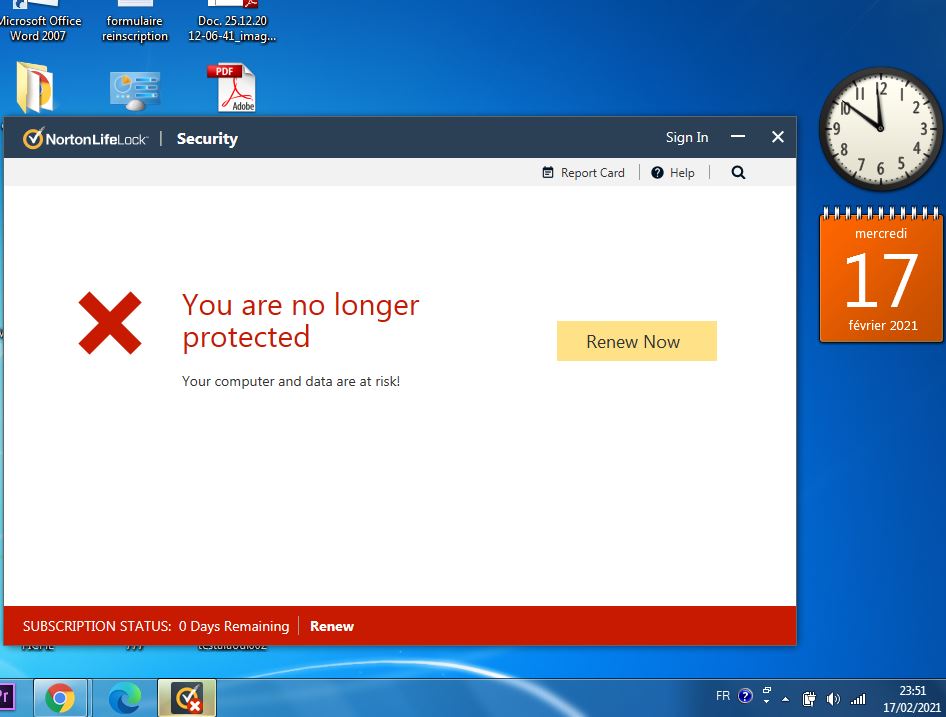The width and height of the screenshot is (946, 717).
Task: Click the Renew link in status bar
Action: (x=332, y=626)
